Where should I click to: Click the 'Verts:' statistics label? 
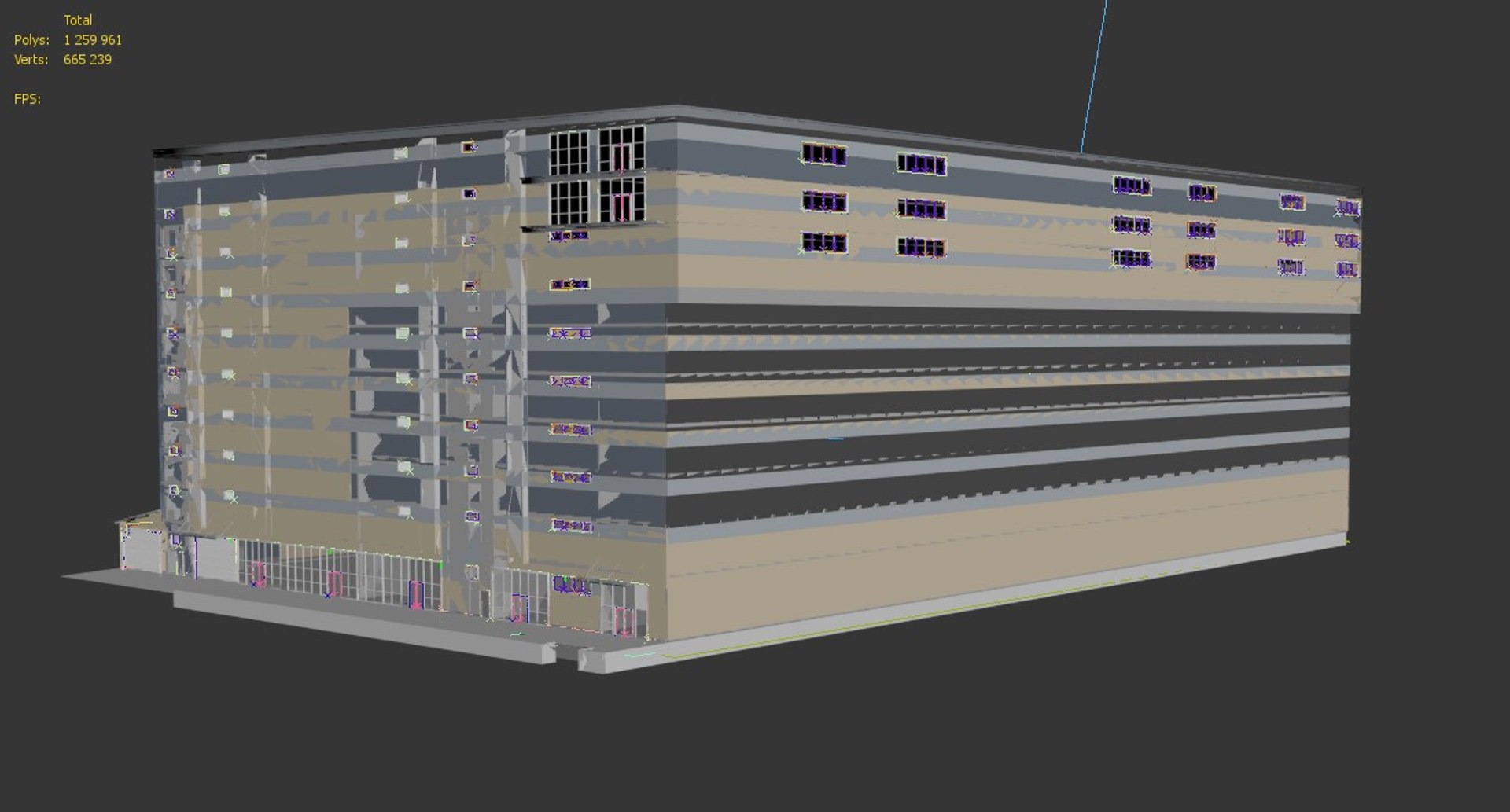pyautogui.click(x=31, y=59)
